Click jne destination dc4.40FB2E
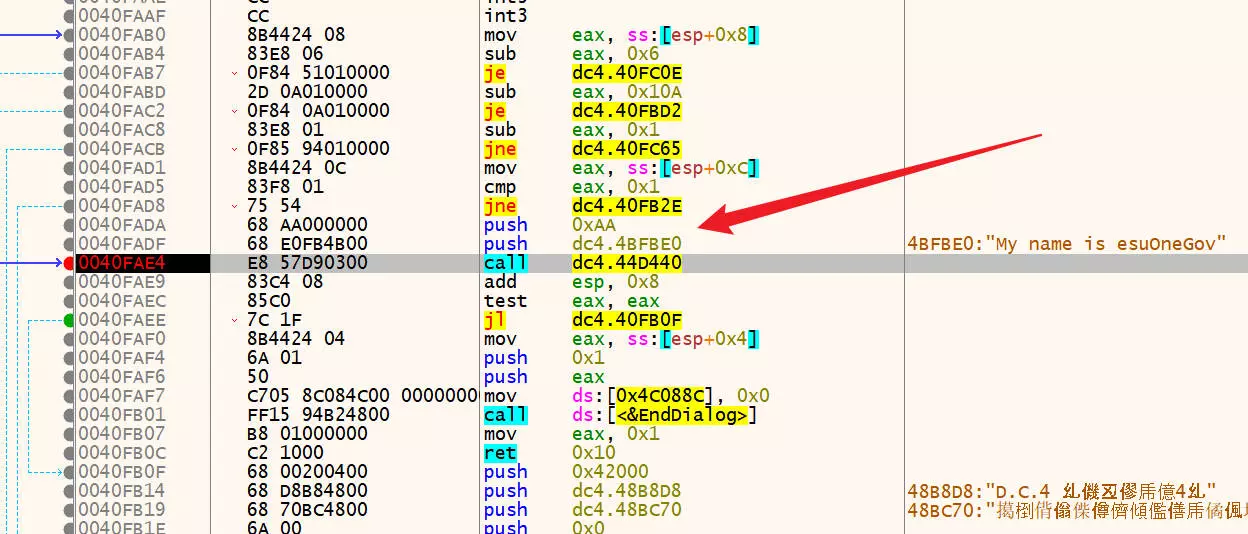 [x=627, y=206]
